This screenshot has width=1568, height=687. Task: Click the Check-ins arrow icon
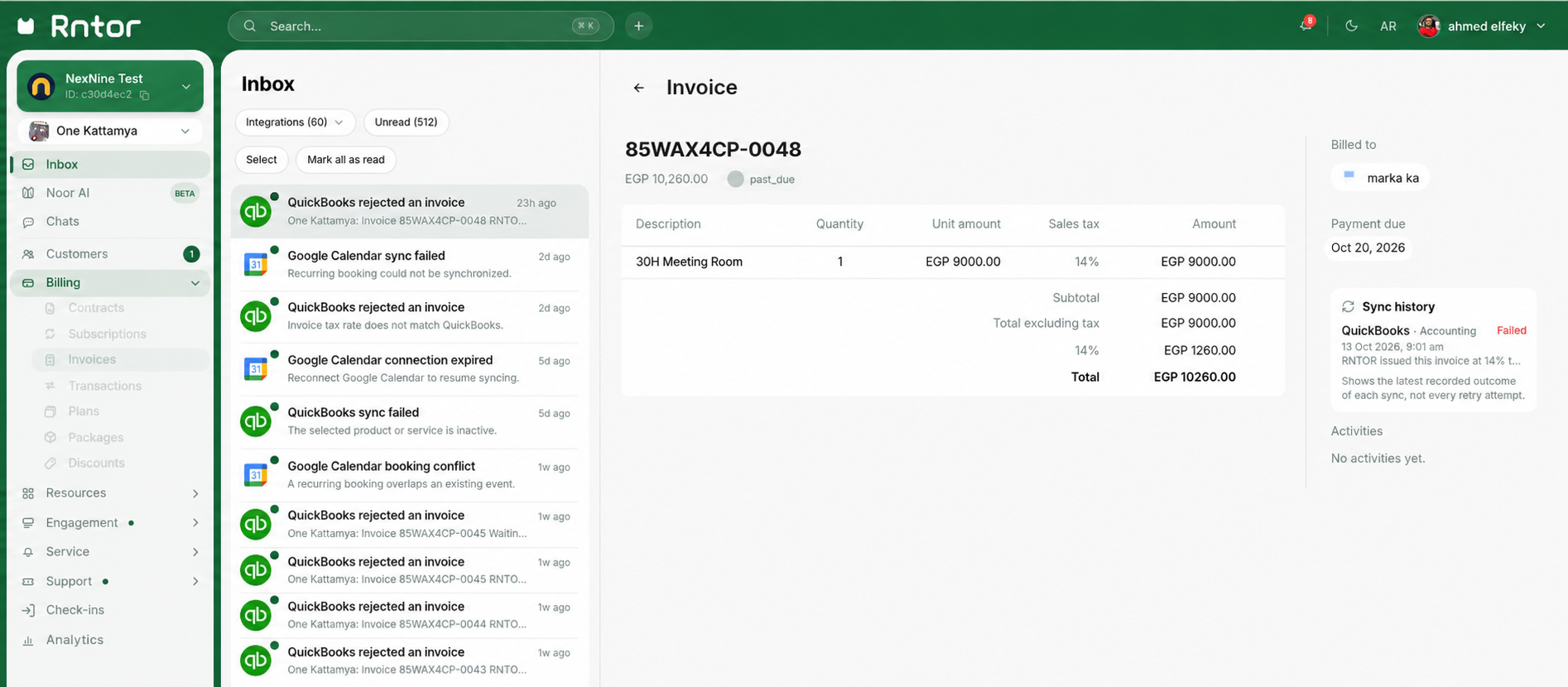pyautogui.click(x=28, y=611)
